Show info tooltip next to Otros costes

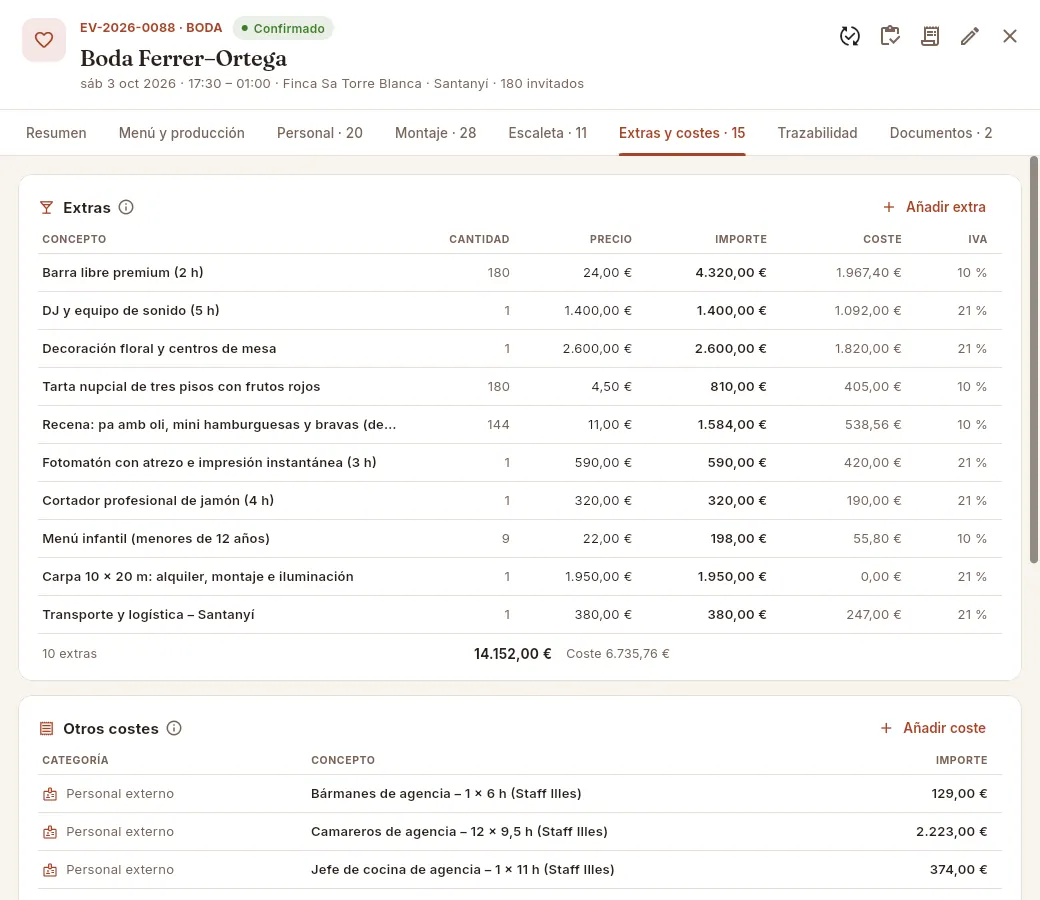click(x=174, y=728)
